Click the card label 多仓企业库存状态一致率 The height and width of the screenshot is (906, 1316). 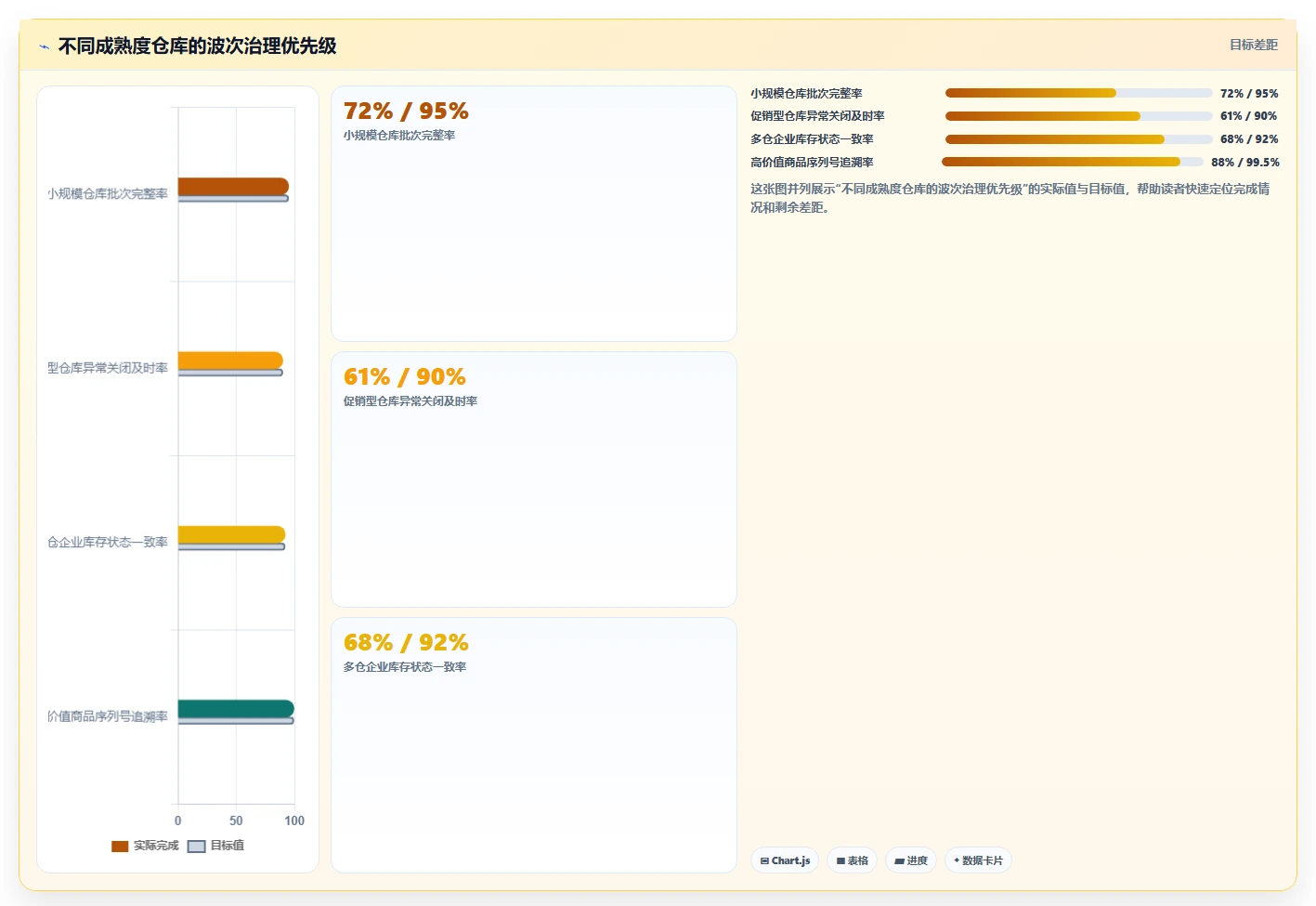click(405, 667)
